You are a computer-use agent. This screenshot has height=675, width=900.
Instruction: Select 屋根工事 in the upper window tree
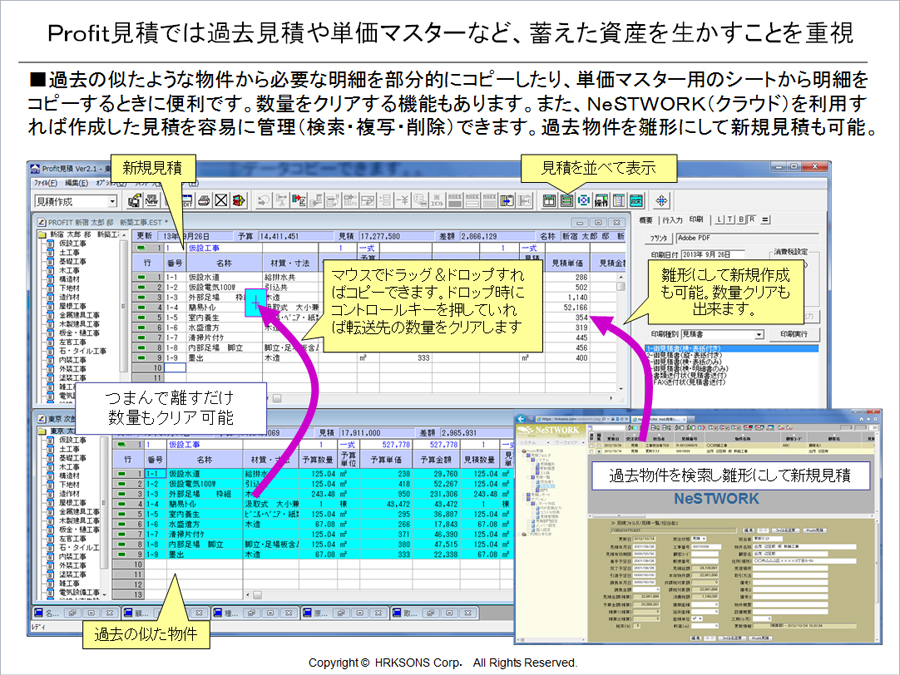72,307
